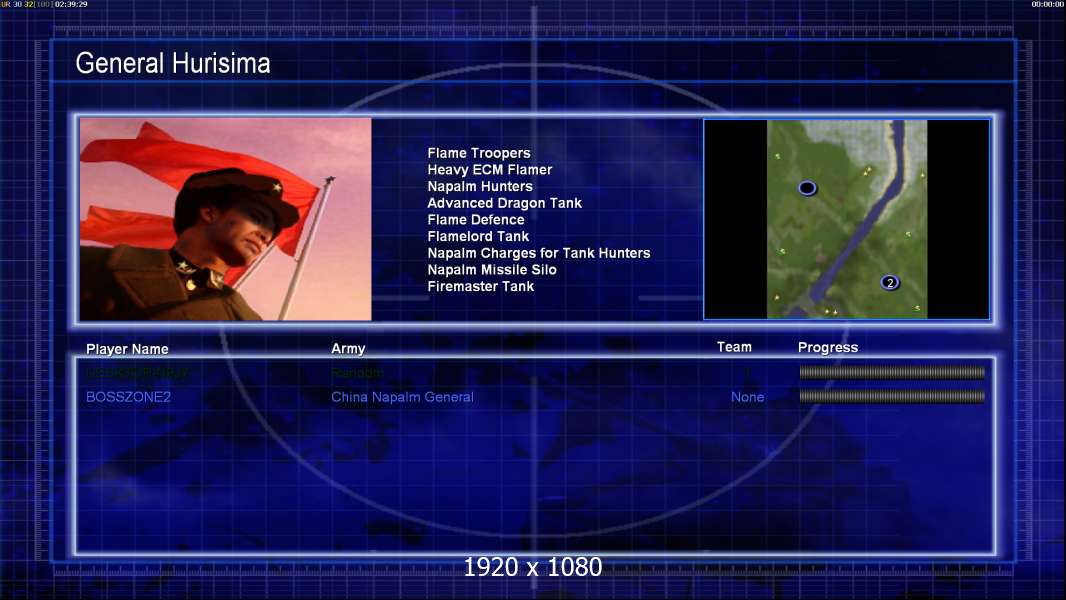
Task: Click the Random army player's progress bar
Action: (892, 372)
